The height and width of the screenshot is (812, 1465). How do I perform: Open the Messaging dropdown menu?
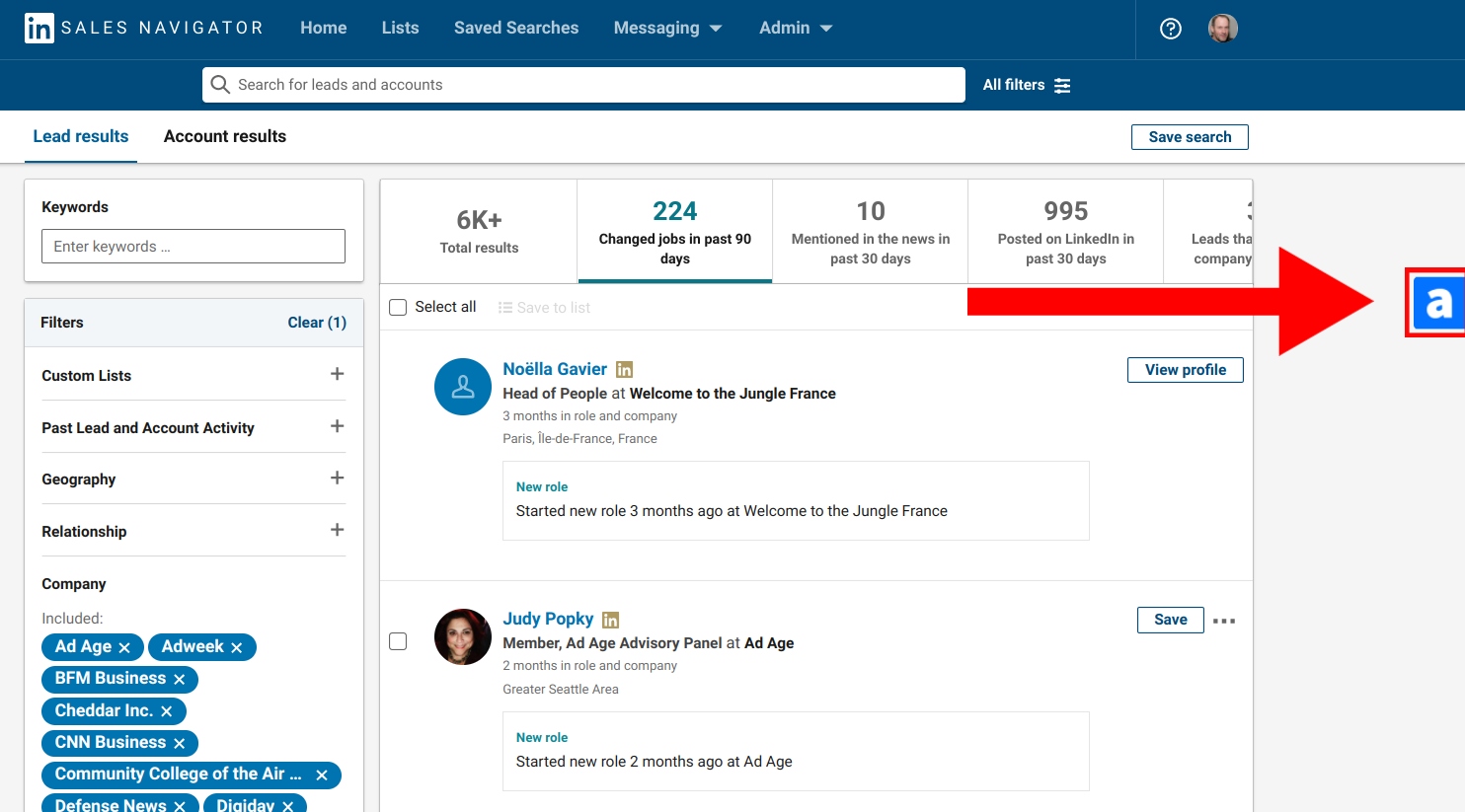667,28
